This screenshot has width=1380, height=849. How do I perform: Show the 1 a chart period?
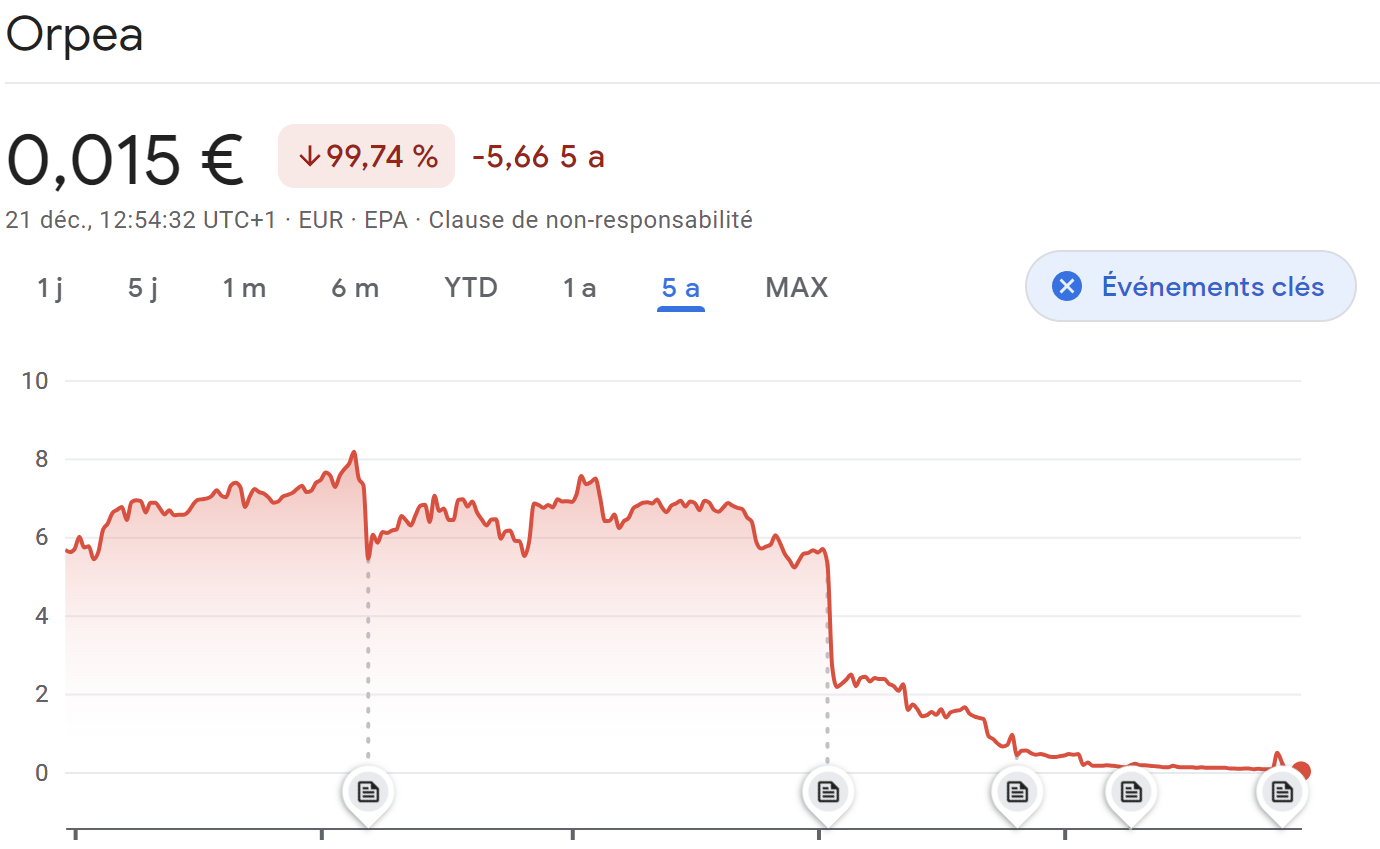tap(579, 288)
